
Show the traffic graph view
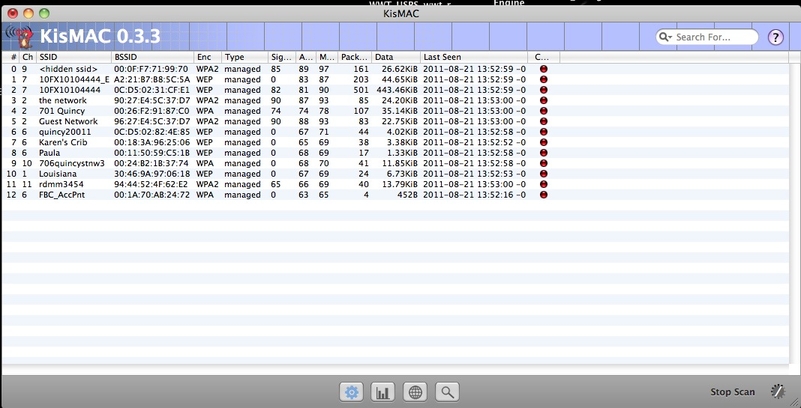[383, 392]
